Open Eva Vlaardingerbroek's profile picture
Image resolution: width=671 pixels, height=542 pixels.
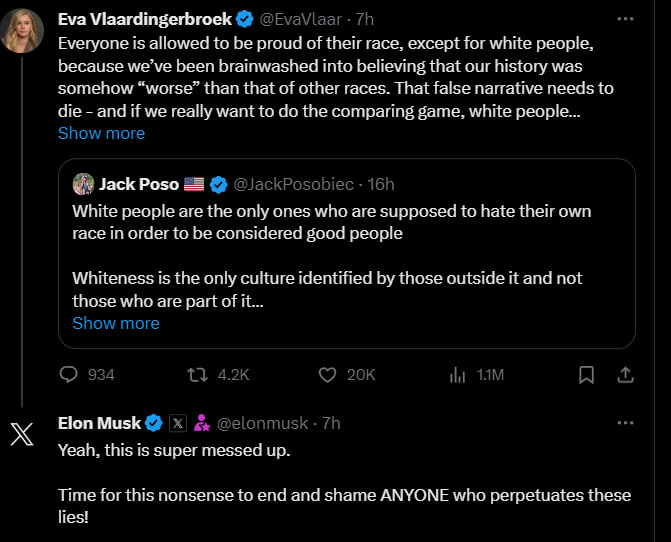23,31
